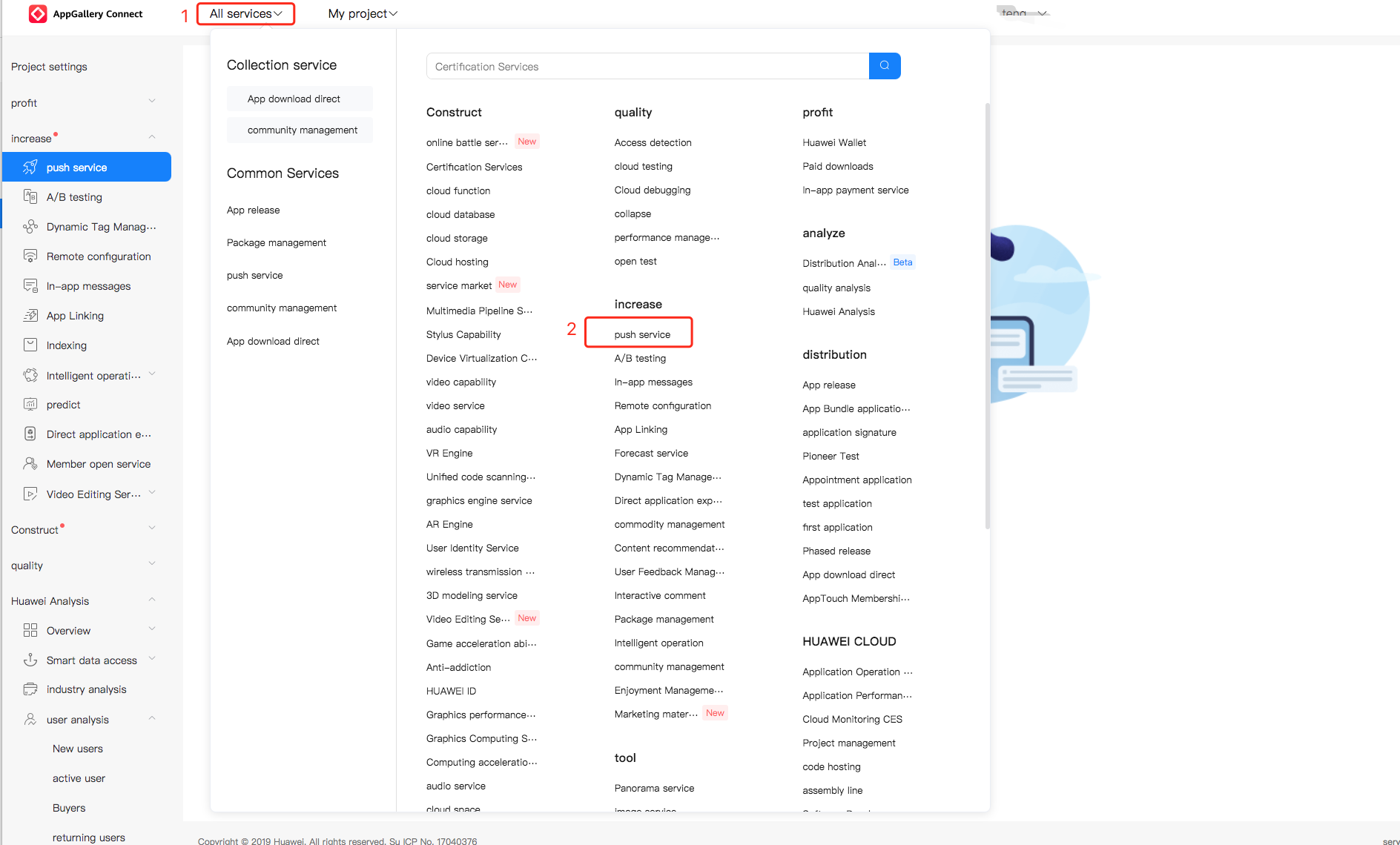Open code hosting under HUAWEI CLOUD
The image size is (1400, 845).
831,766
